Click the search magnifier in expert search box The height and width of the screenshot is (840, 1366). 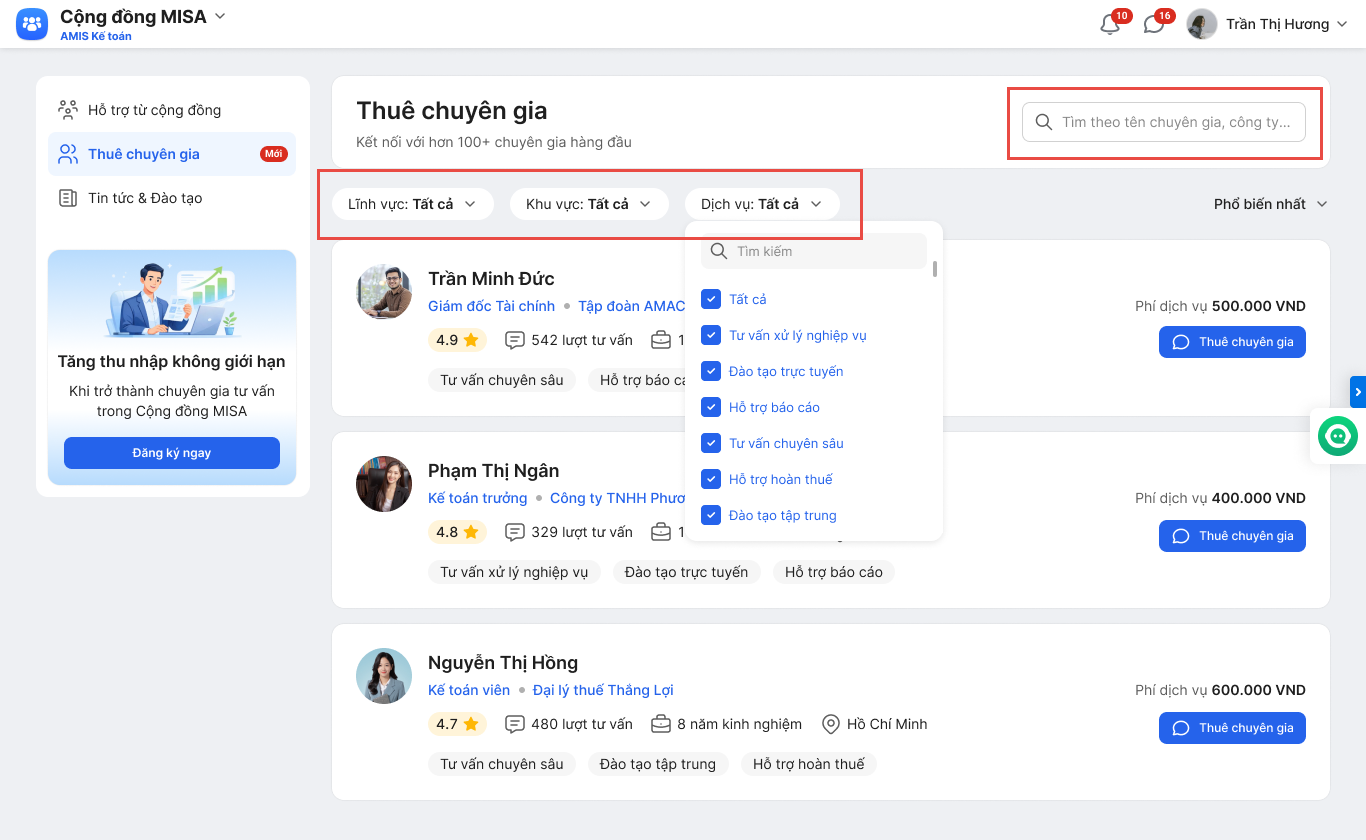(x=1044, y=122)
